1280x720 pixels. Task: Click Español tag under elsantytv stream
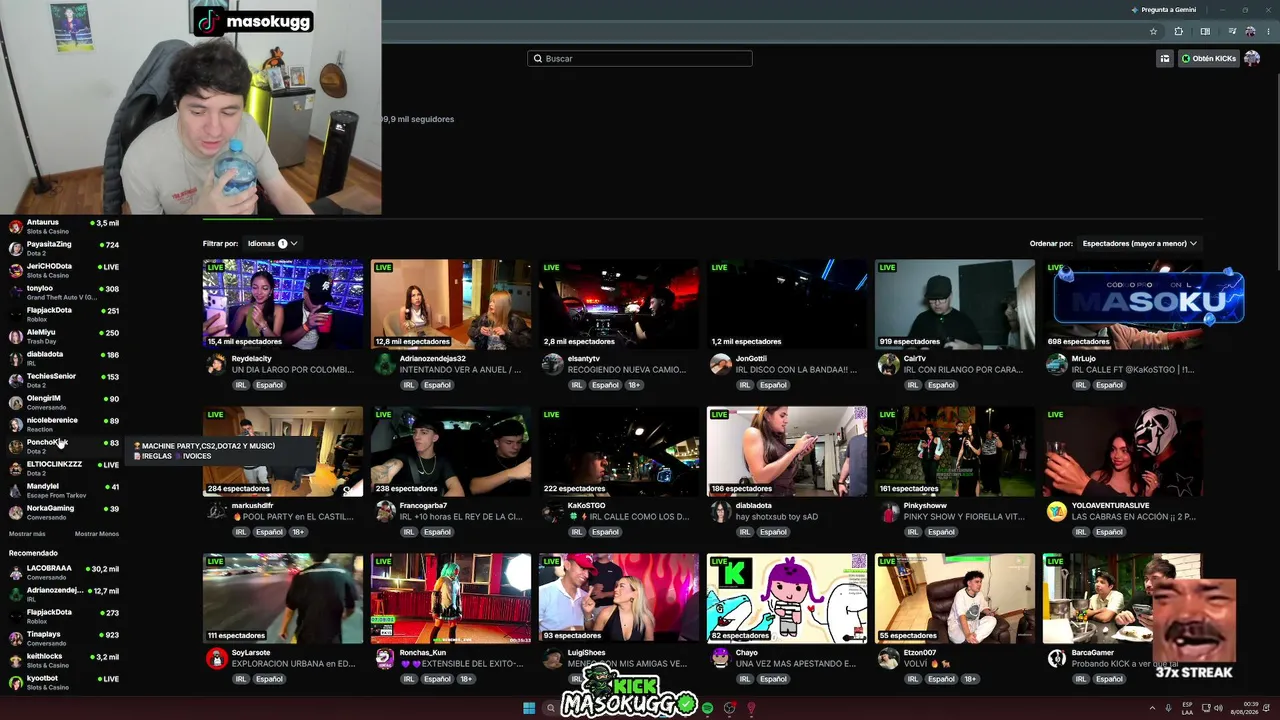605,385
